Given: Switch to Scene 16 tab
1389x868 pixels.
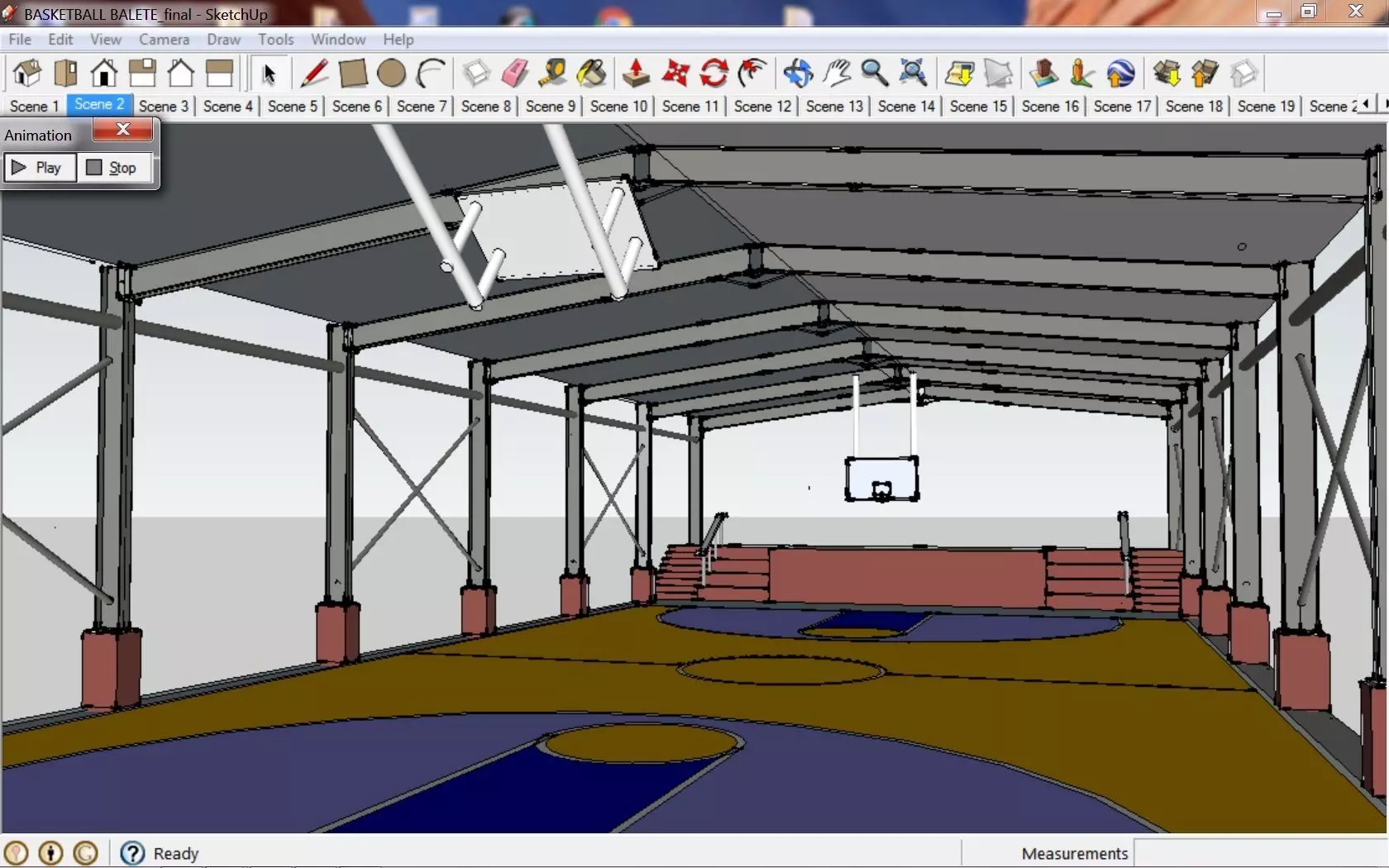Looking at the screenshot, I should pos(1050,106).
